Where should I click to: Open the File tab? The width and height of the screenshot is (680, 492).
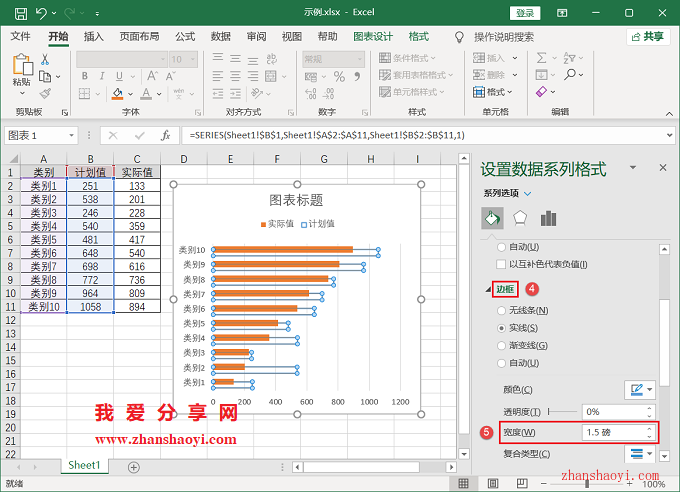(x=20, y=36)
